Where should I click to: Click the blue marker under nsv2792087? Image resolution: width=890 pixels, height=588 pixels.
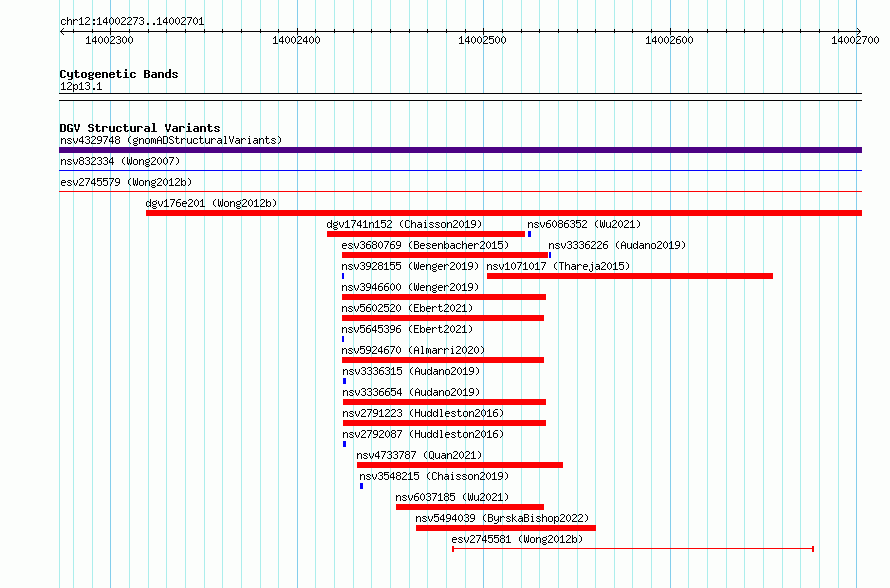(x=345, y=444)
